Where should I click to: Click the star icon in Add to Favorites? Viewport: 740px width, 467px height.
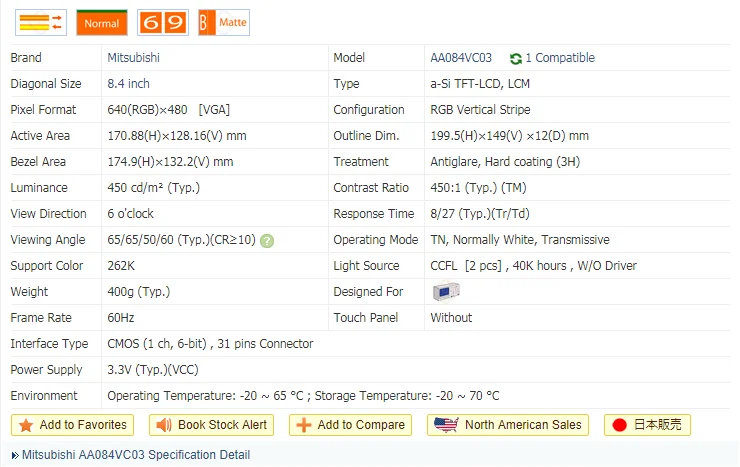[26, 425]
